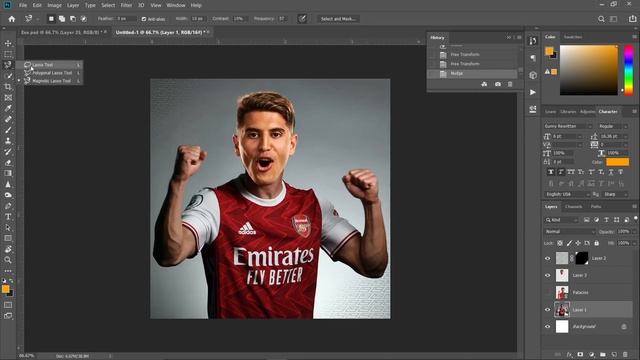Toggle lock transparent pixels
The height and width of the screenshot is (360, 640).
(x=560, y=243)
